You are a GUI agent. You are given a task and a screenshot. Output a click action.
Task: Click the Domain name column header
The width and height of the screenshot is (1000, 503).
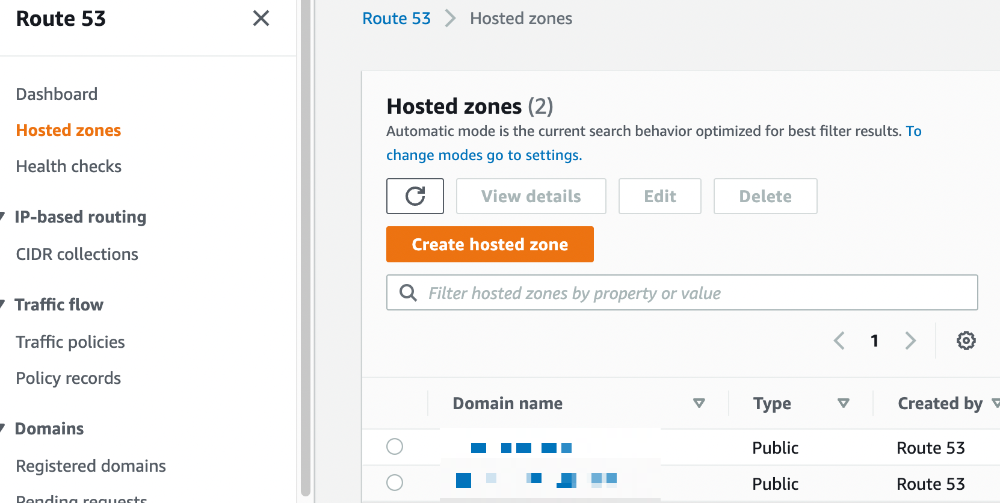click(x=508, y=403)
